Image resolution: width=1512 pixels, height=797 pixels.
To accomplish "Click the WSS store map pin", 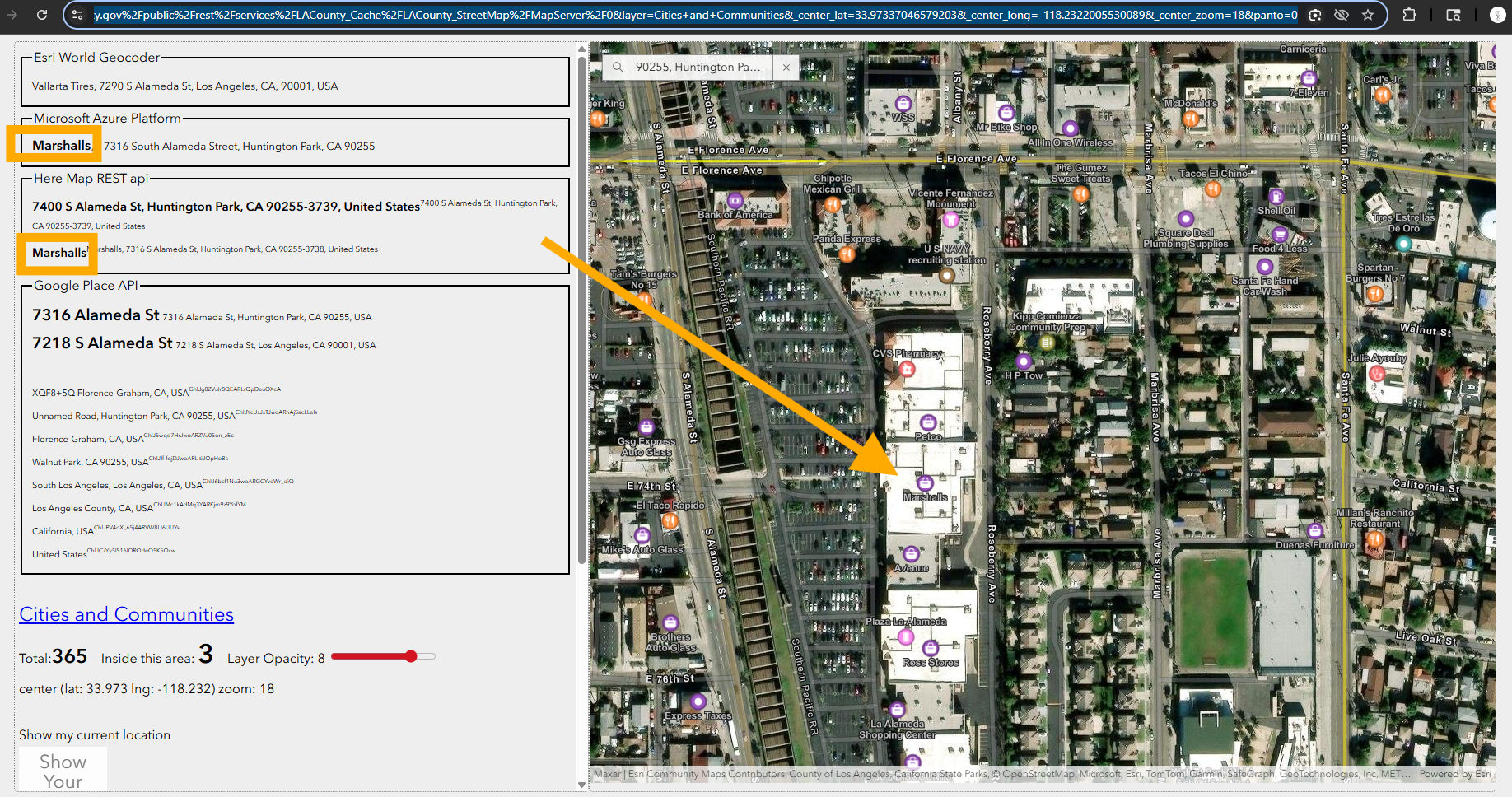I will [903, 104].
